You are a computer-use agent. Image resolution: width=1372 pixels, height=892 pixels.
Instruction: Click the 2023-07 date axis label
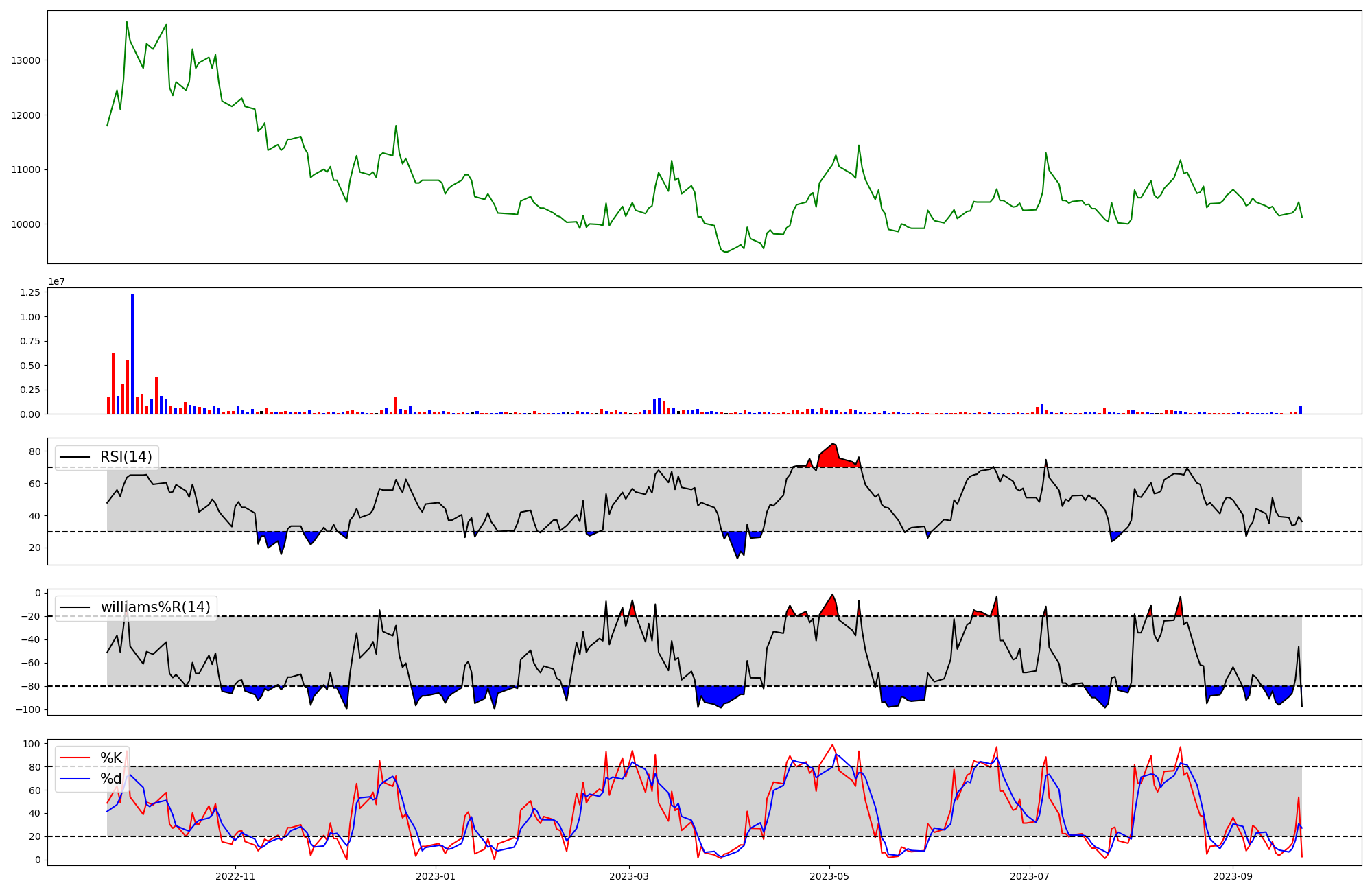tap(1030, 876)
